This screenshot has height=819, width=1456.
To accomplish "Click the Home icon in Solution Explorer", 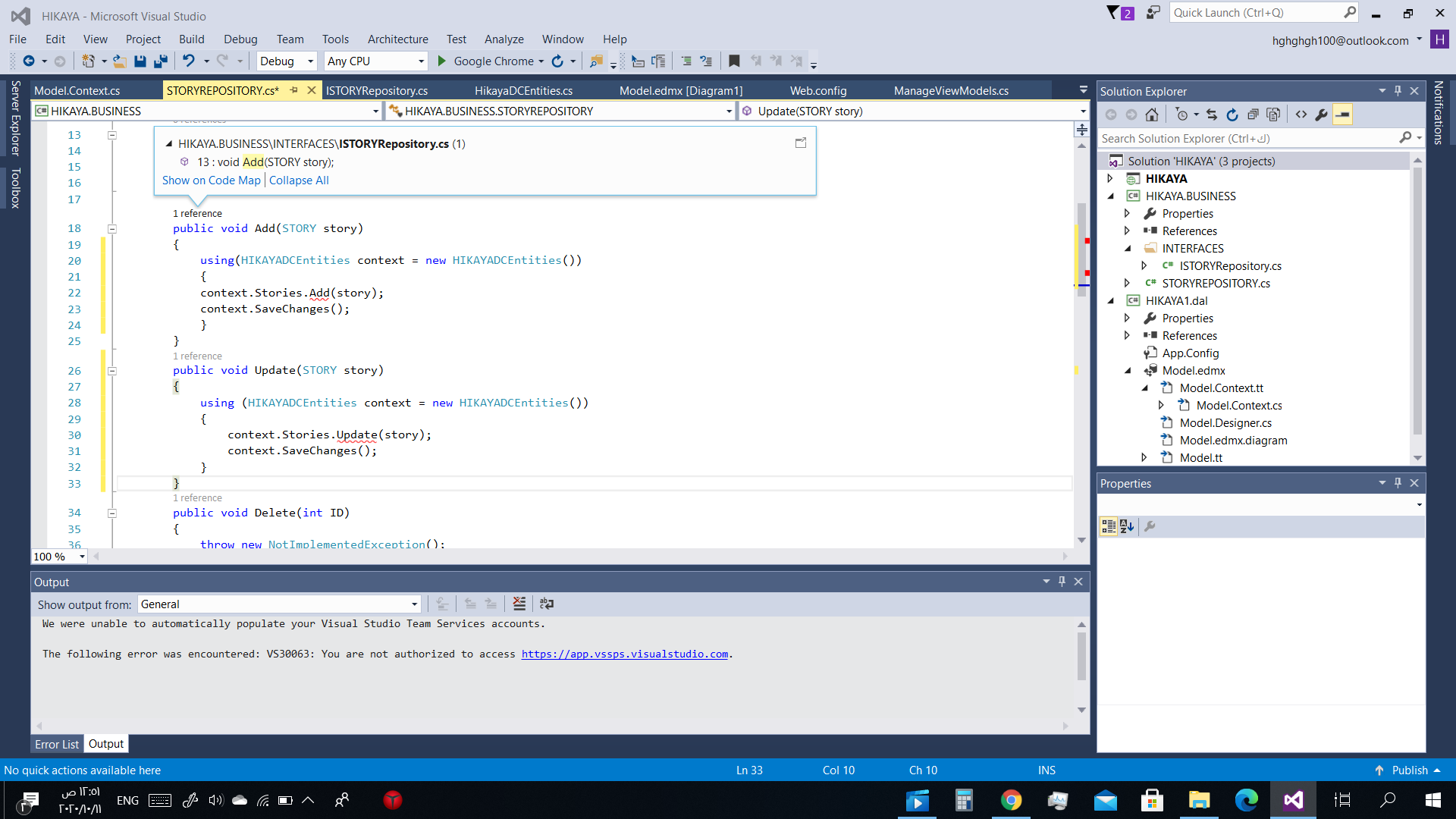I will click(x=1152, y=115).
